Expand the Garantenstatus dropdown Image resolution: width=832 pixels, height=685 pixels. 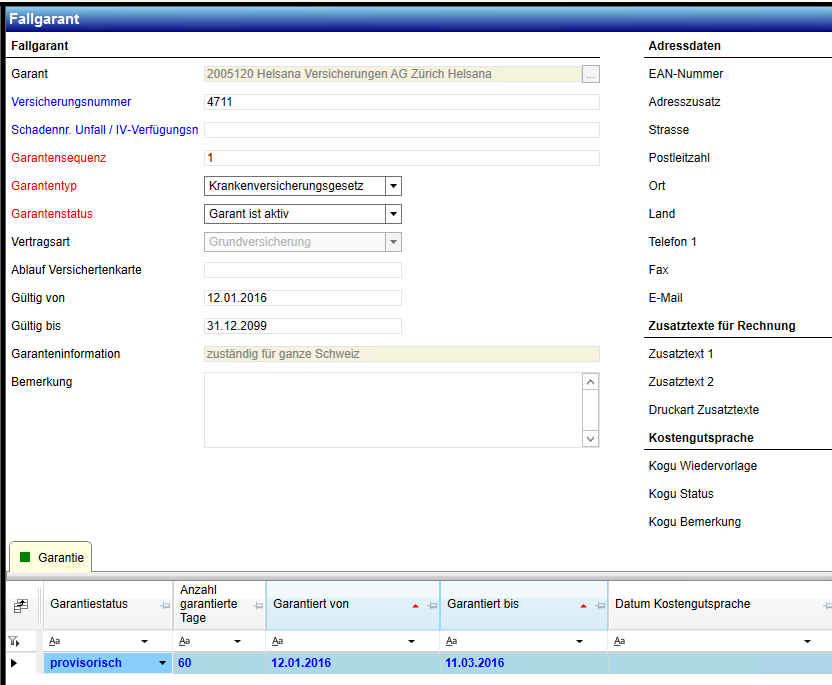[x=393, y=214]
